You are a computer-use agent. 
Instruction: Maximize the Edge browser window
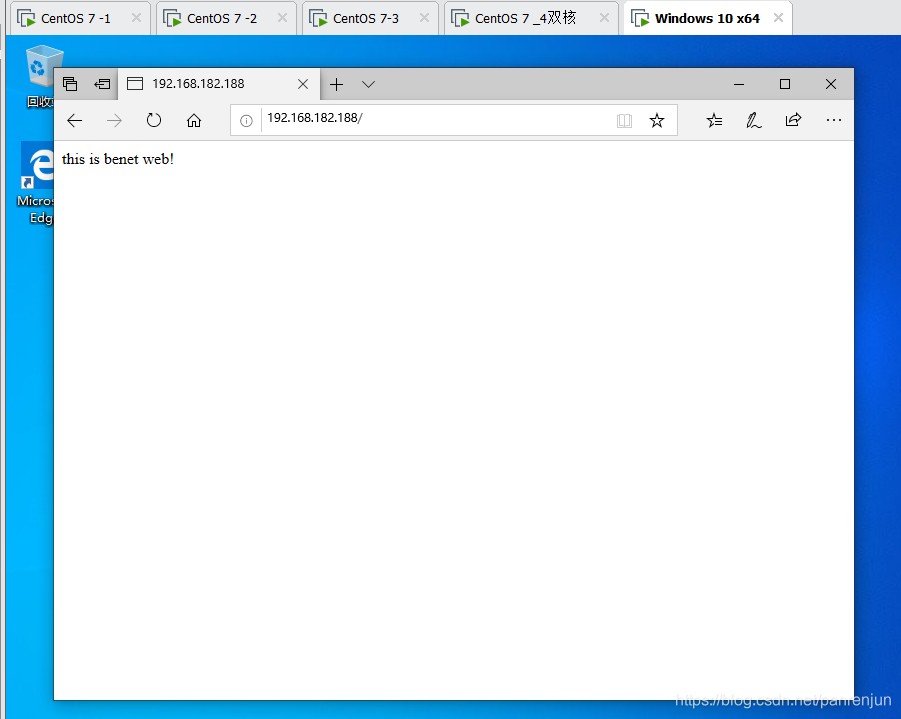click(784, 84)
